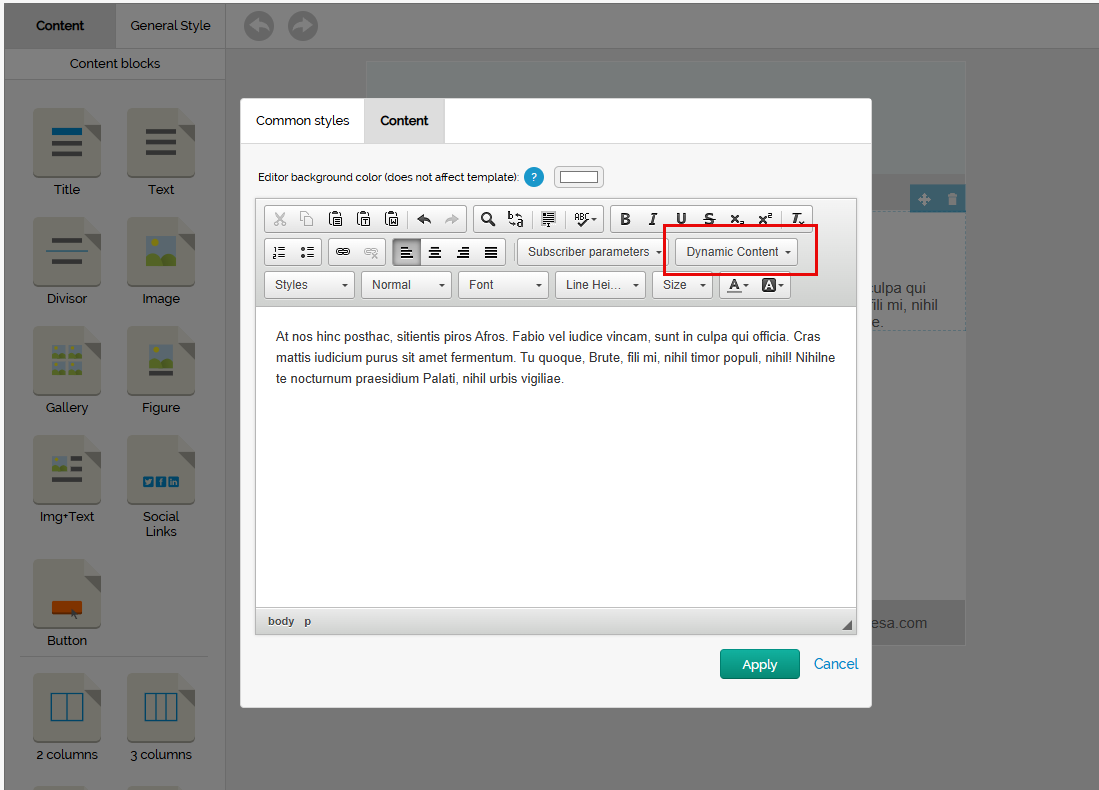The width and height of the screenshot is (1099, 790).
Task: Click the Find magnifier icon
Action: (488, 219)
